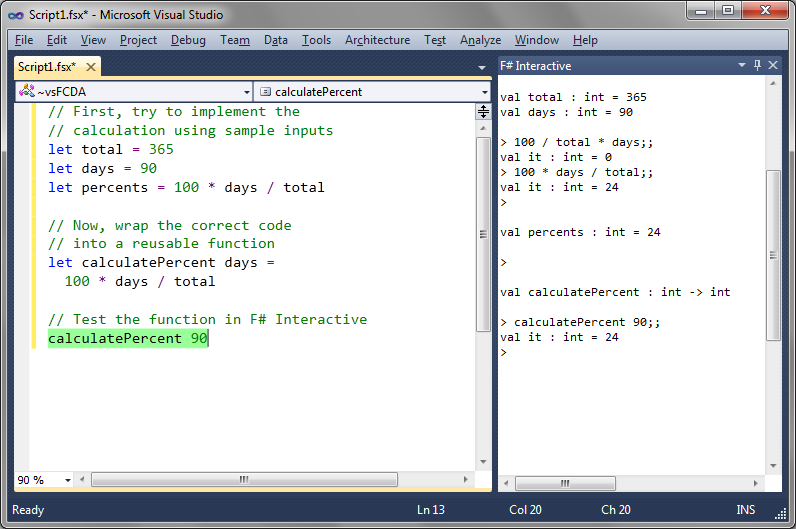Click '// Test the function in F# Interactive' comment

[x=207, y=319]
